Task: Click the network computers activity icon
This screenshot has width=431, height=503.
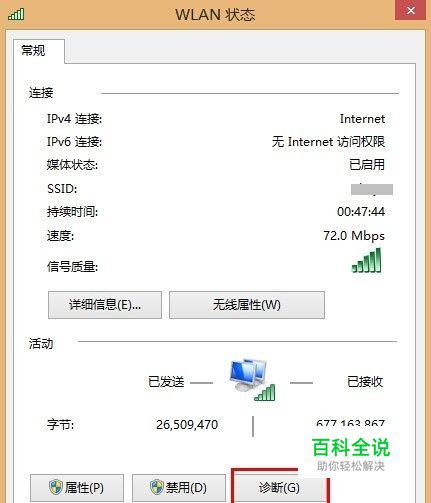Action: click(x=252, y=379)
